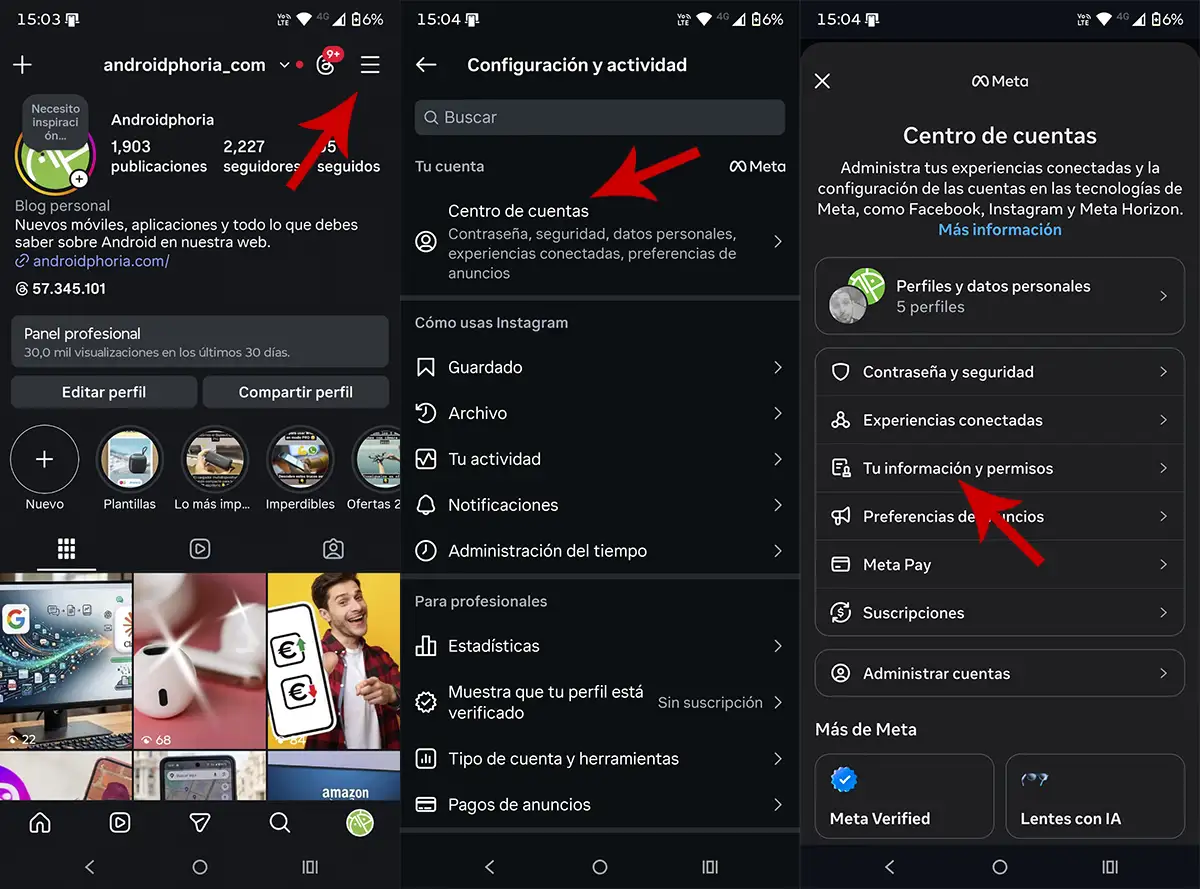Viewport: 1200px width, 889px height.
Task: Tap the plus icon to create new content
Action: tap(22, 65)
